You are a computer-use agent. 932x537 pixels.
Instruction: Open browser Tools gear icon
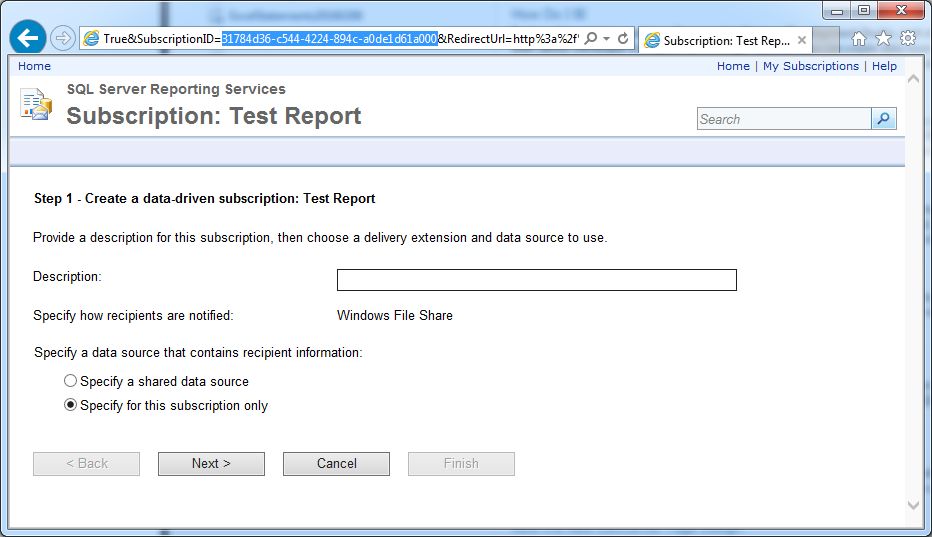pyautogui.click(x=908, y=39)
